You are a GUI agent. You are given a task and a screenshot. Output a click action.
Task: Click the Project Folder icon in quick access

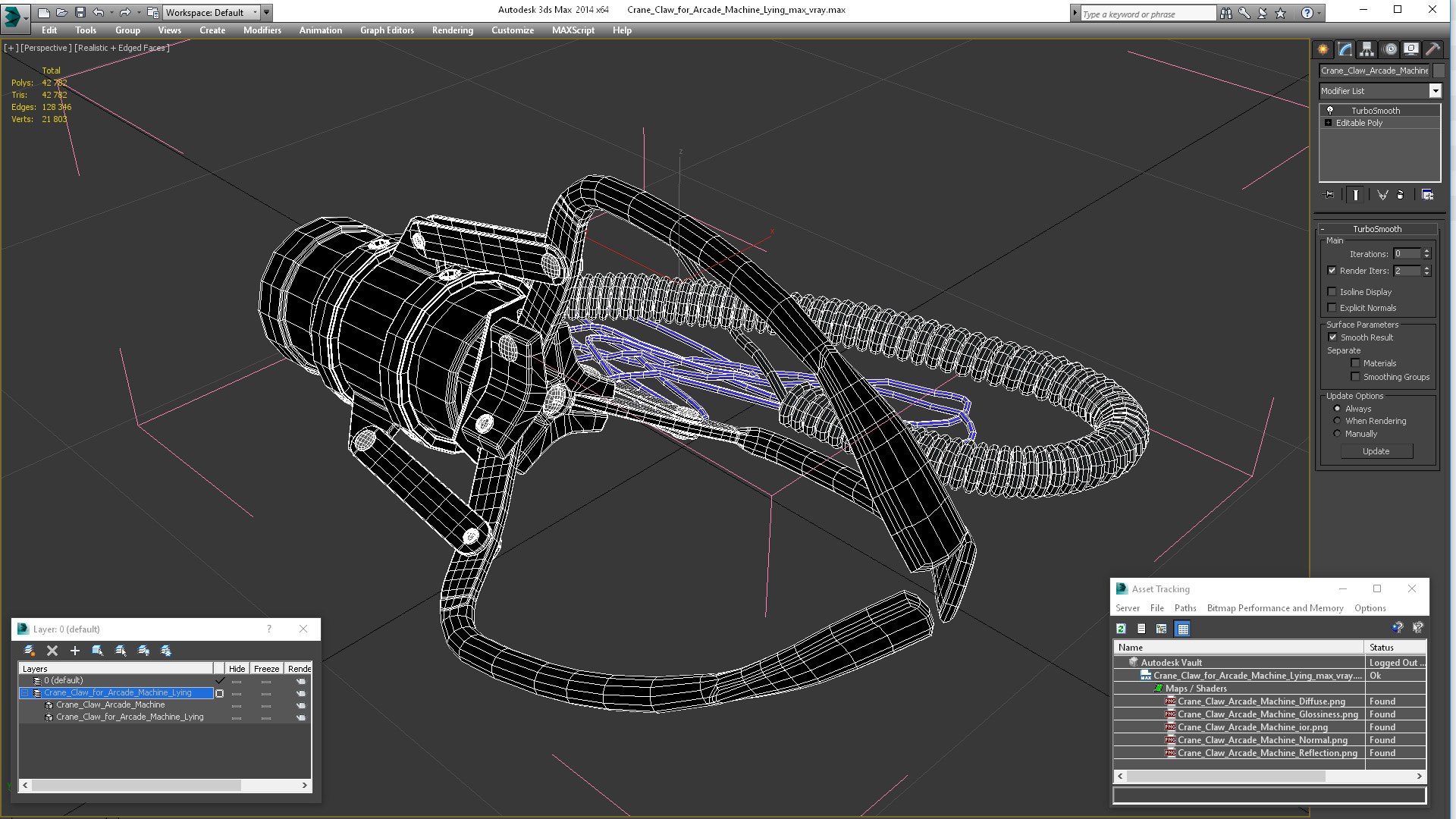pyautogui.click(x=152, y=12)
